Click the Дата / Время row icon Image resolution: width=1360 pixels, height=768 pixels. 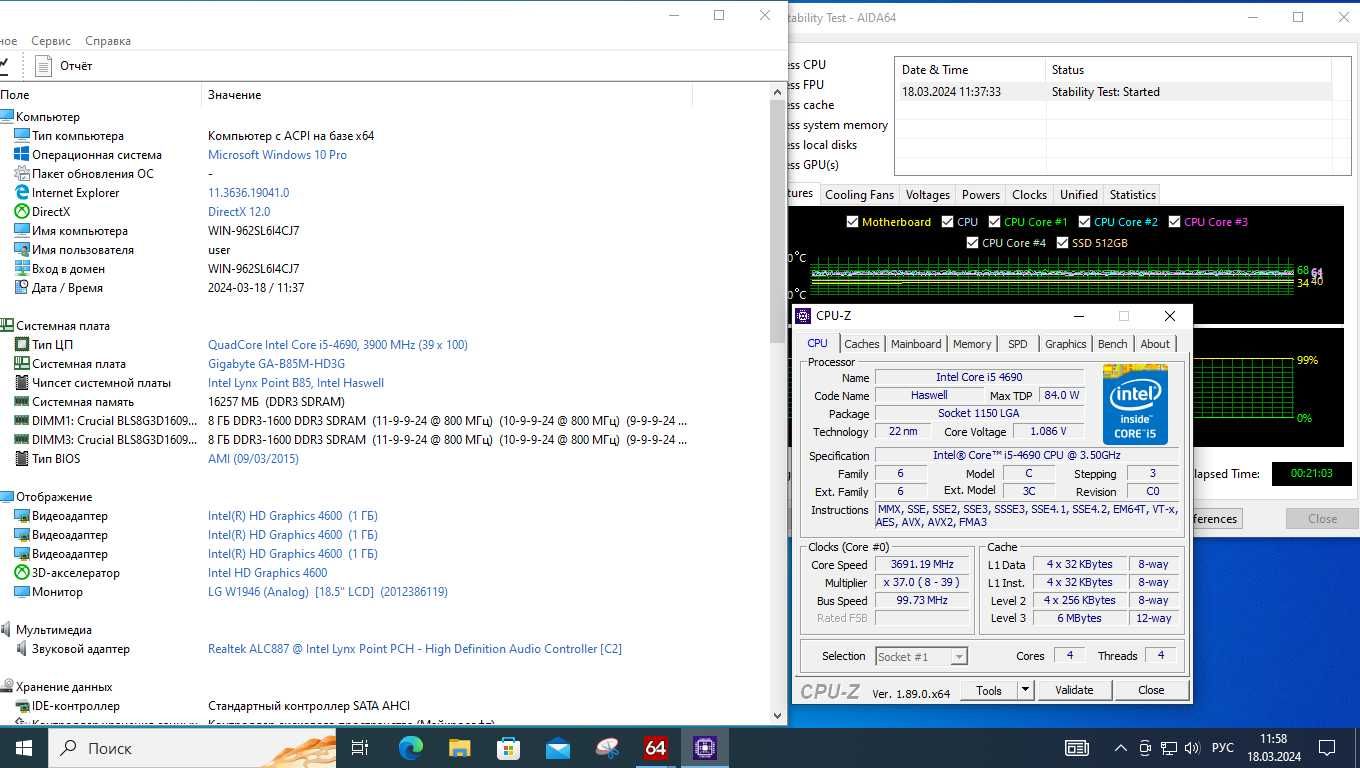click(x=22, y=288)
